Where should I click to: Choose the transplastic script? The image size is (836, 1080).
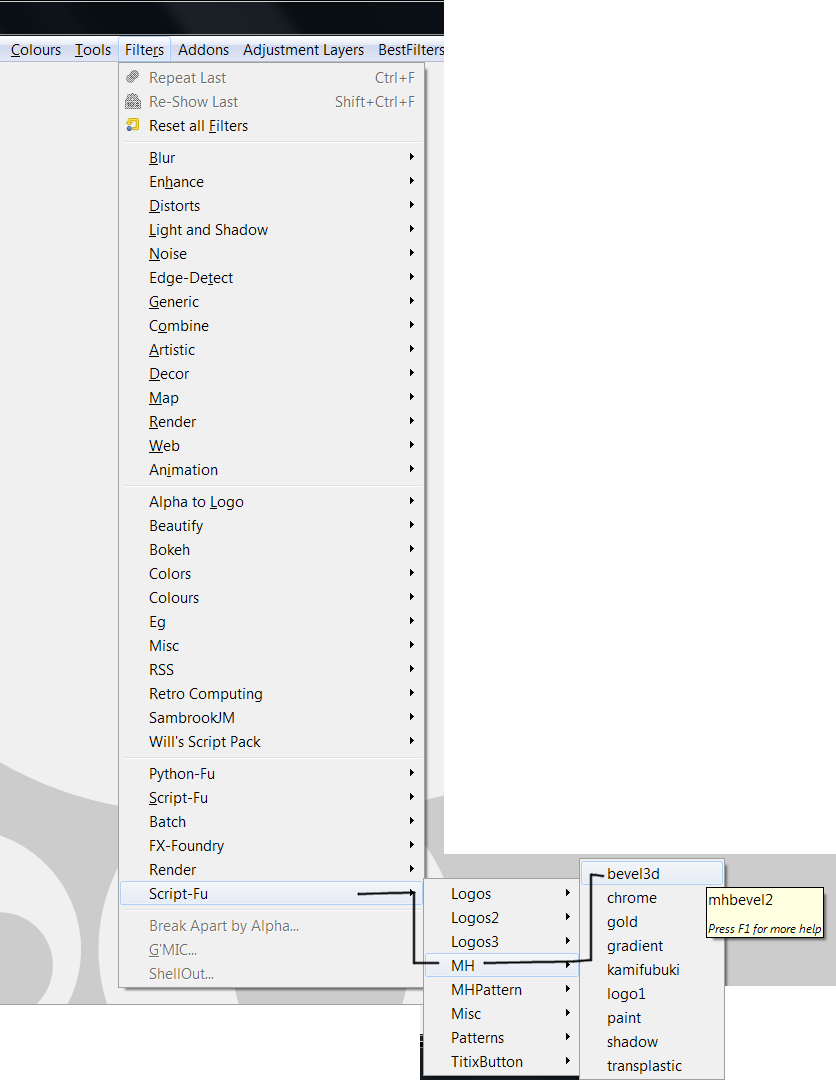[x=652, y=1066]
